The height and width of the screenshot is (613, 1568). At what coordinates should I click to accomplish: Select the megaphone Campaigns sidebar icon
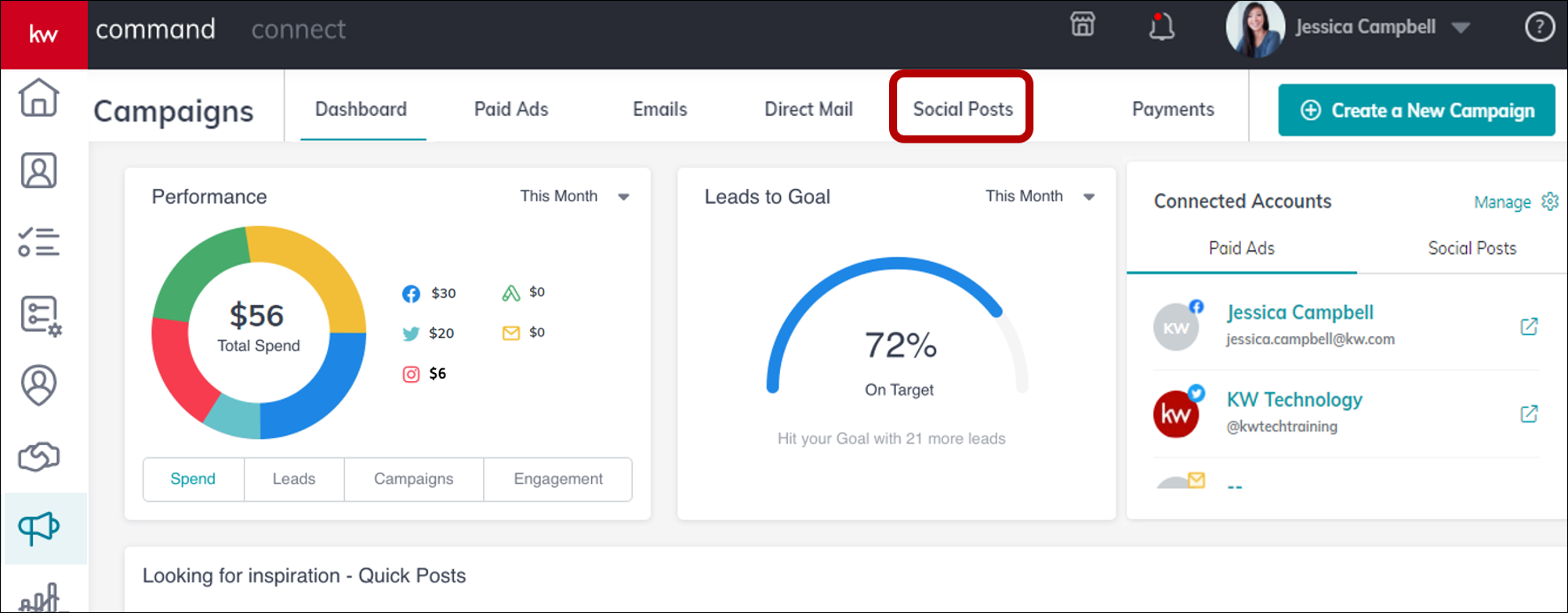pos(39,528)
